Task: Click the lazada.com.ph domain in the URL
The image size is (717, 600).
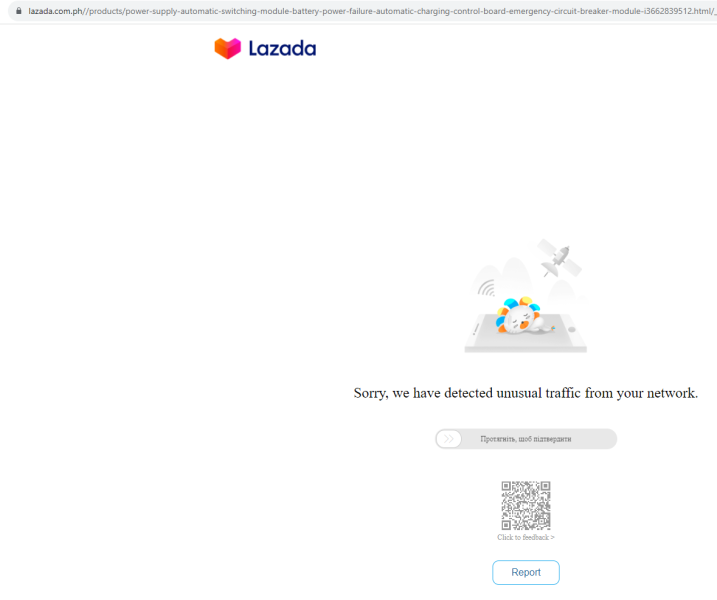Action: (55, 11)
